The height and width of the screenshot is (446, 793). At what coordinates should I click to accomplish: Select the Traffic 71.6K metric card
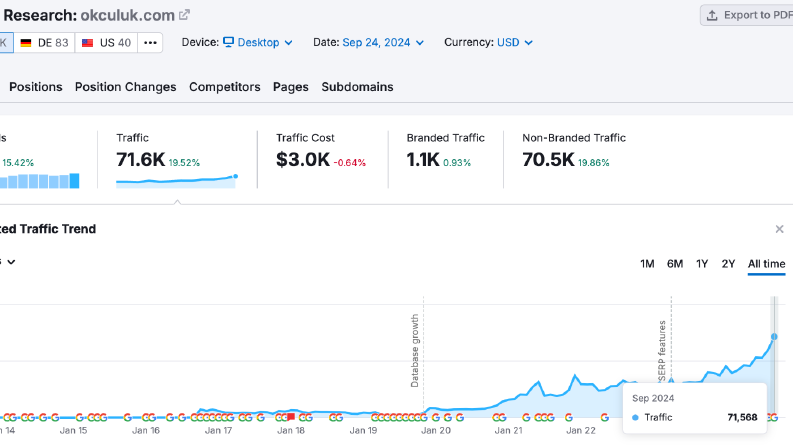(x=177, y=159)
